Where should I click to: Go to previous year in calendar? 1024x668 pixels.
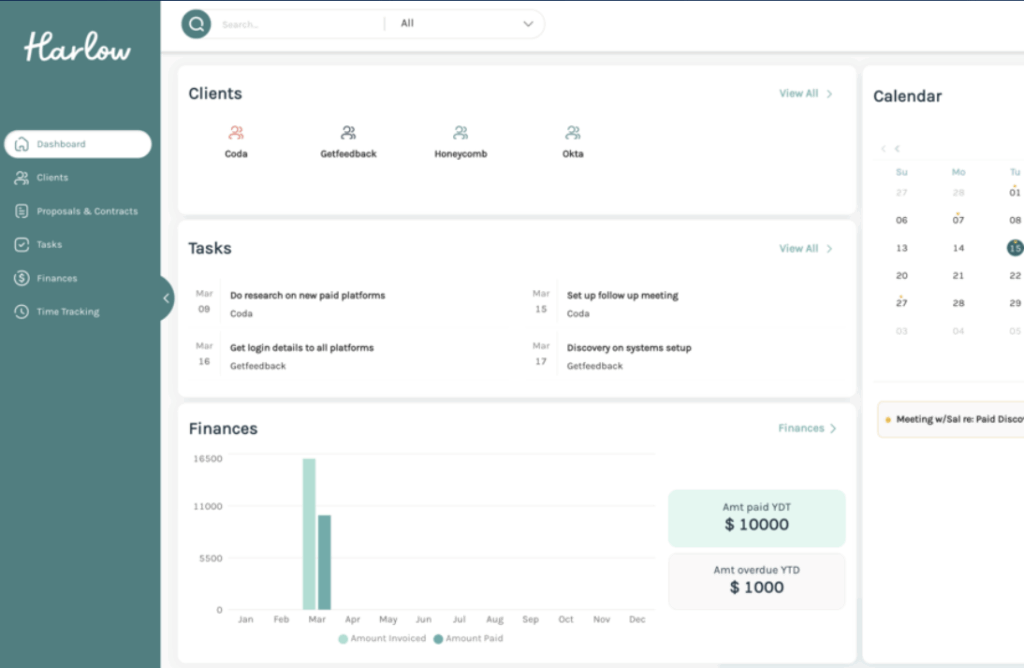(883, 149)
